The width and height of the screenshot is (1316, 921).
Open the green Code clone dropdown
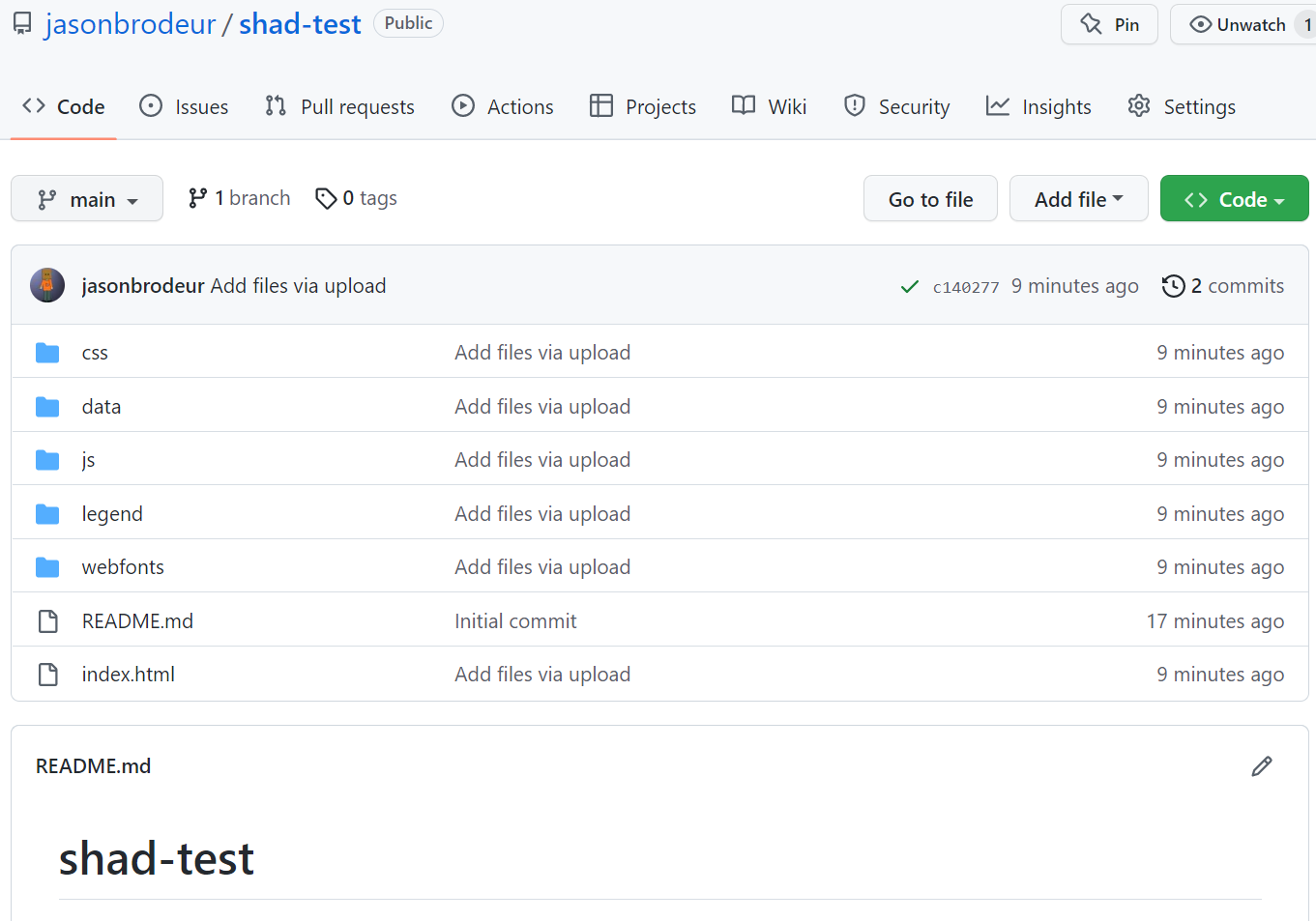pos(1235,199)
